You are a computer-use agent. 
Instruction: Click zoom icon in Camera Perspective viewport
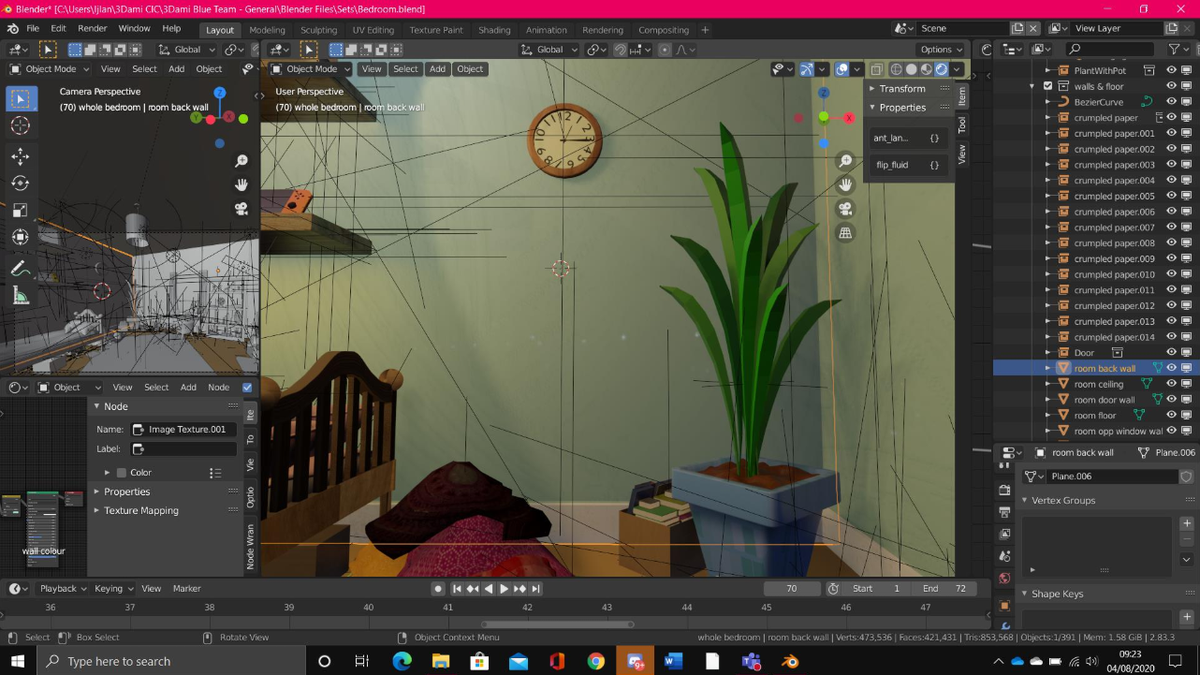pyautogui.click(x=241, y=160)
